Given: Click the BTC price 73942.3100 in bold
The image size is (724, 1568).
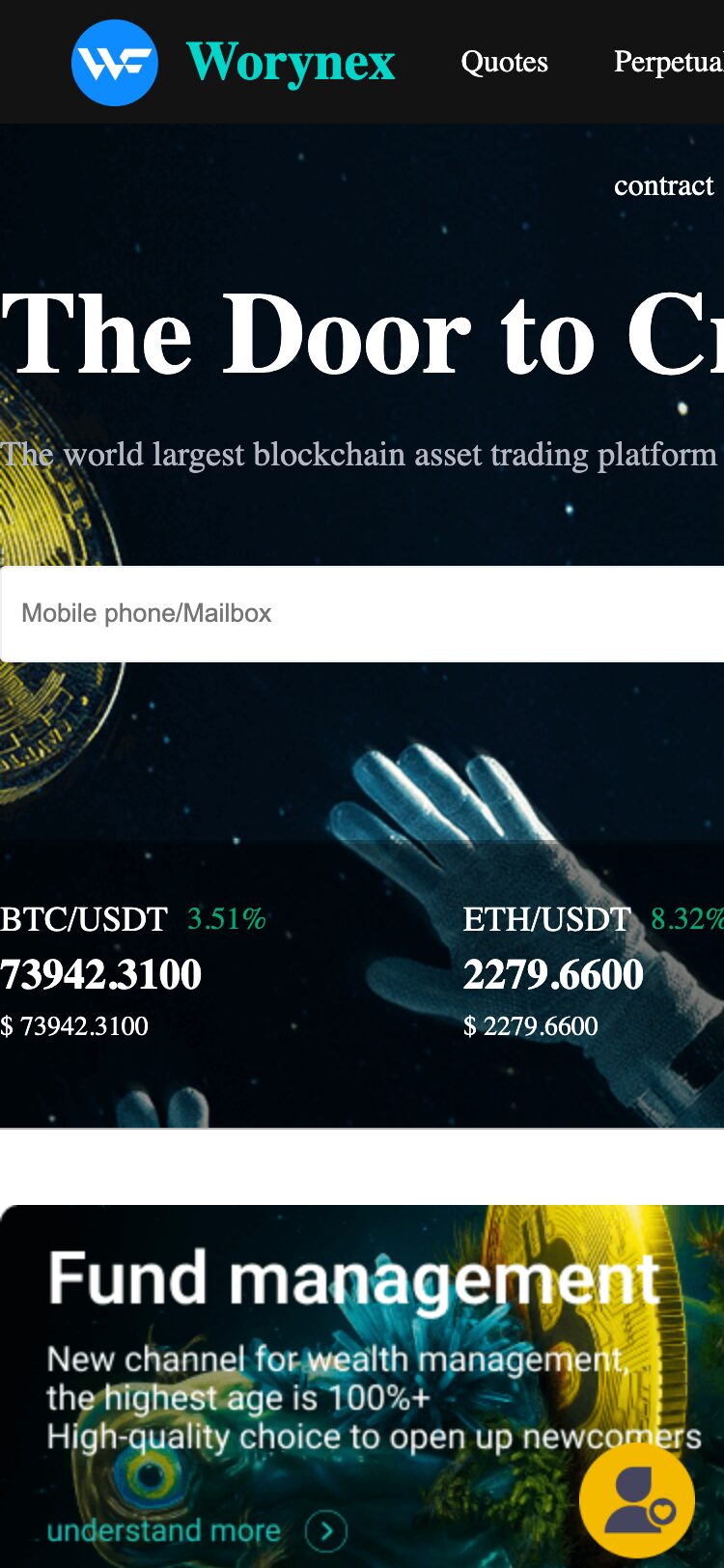Looking at the screenshot, I should click(101, 974).
